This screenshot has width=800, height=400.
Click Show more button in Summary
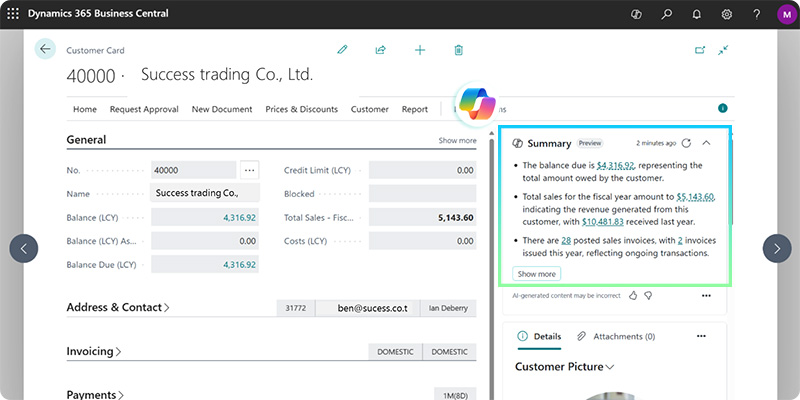[x=537, y=274]
